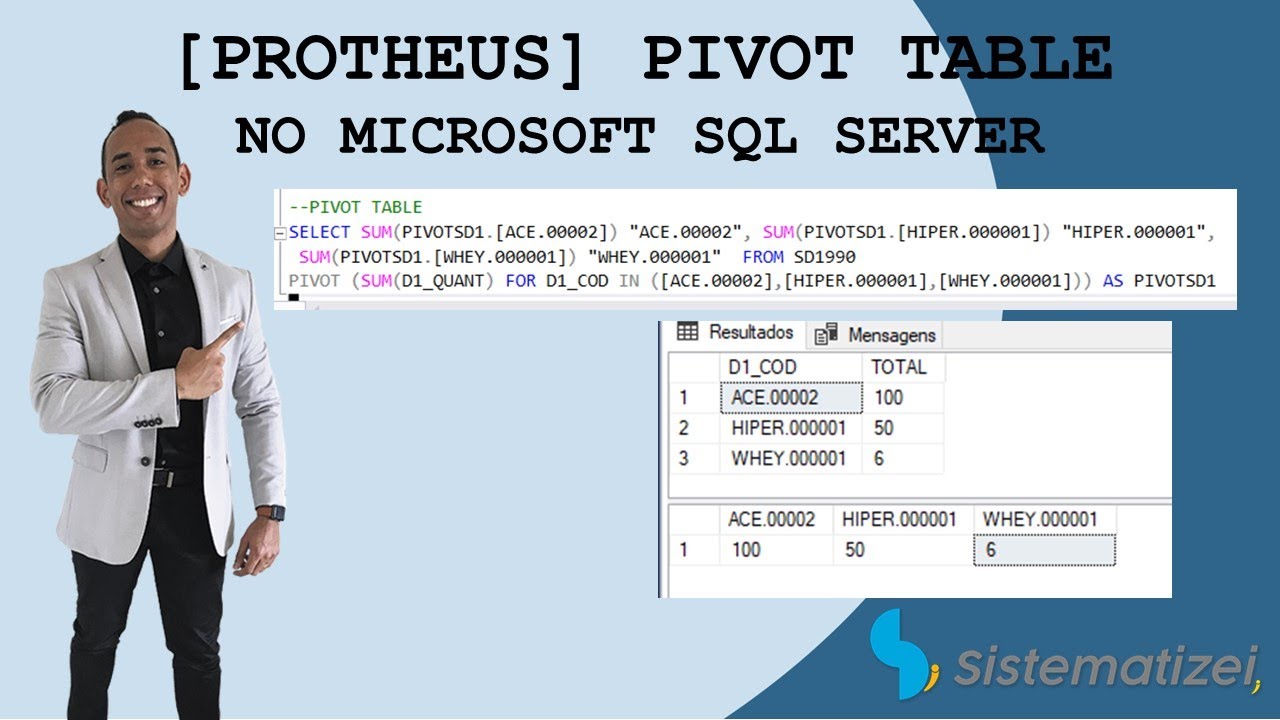Switch to the Mensagens tab
Image resolution: width=1280 pixels, height=720 pixels.
point(877,335)
